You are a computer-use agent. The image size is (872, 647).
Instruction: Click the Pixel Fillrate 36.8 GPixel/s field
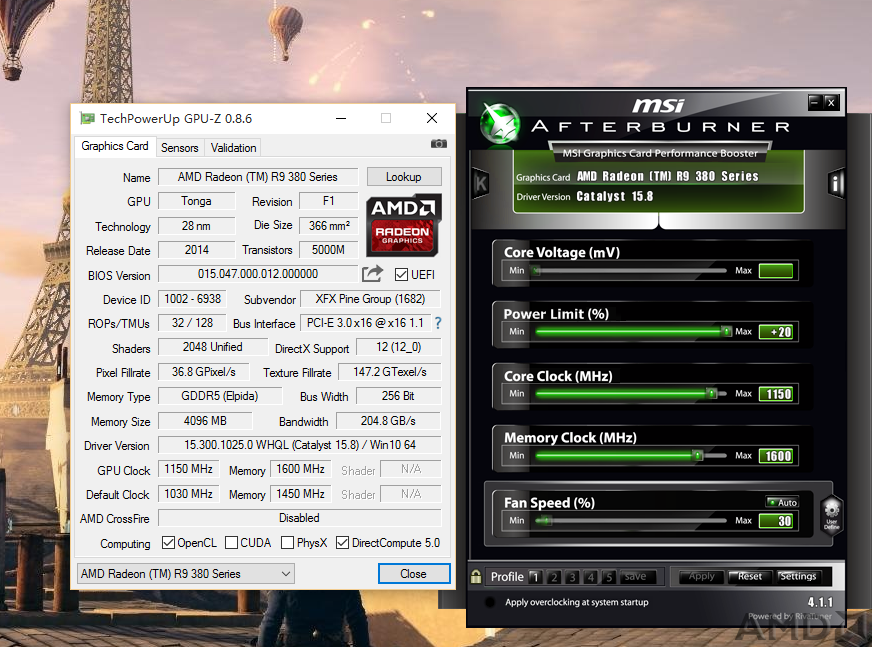[204, 372]
